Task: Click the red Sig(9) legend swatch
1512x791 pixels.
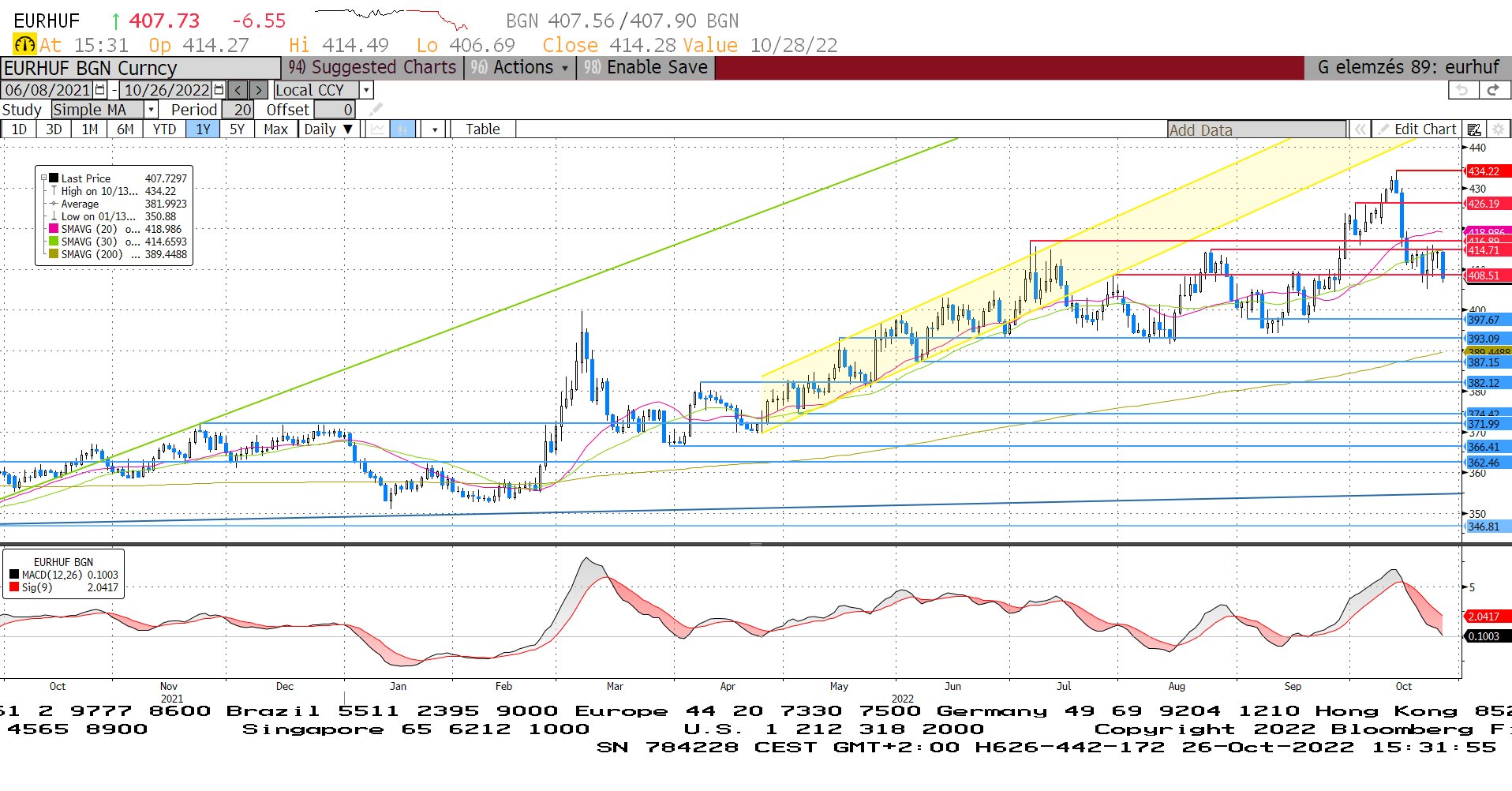Action: 14,587
